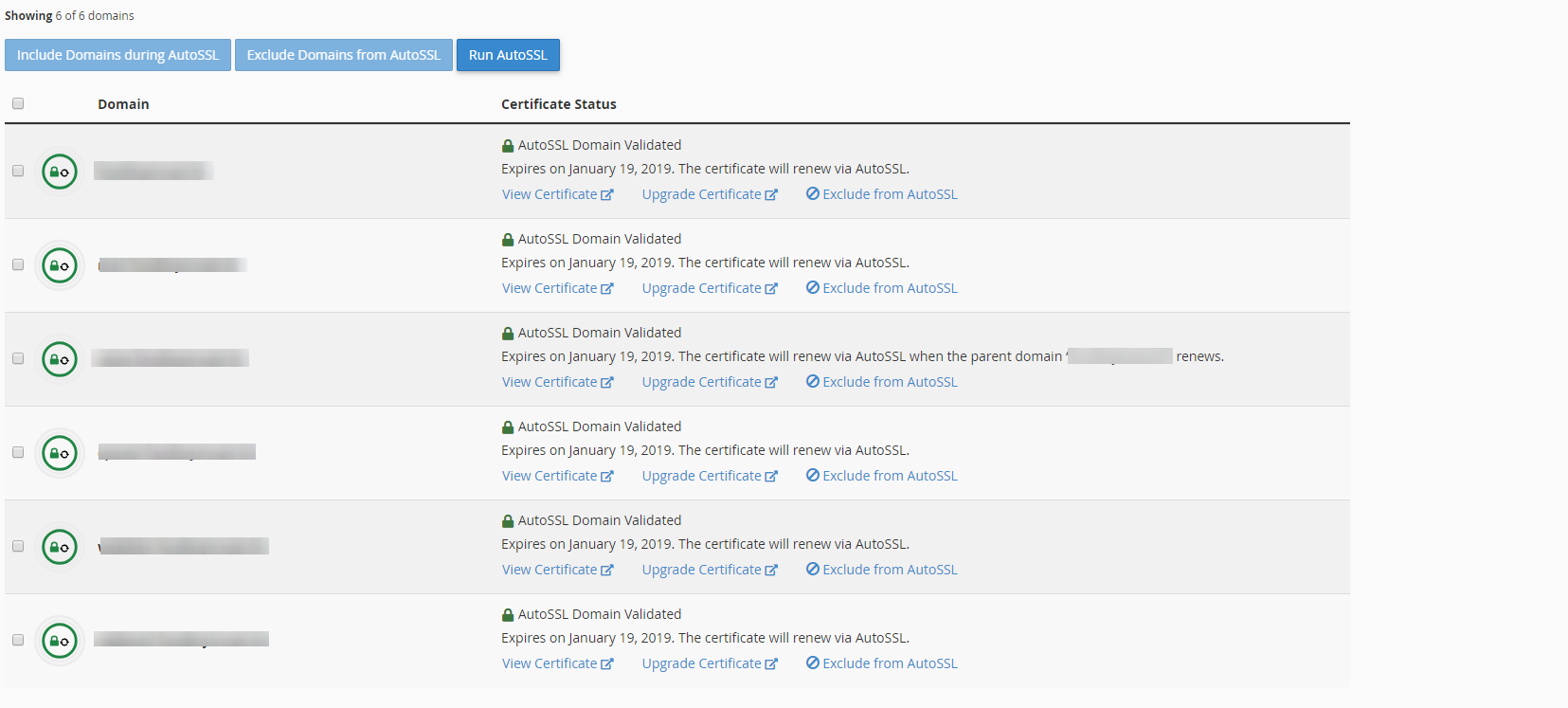Click the green AutoSSL lock icon in third row
The width and height of the screenshot is (1568, 708).
[x=60, y=359]
